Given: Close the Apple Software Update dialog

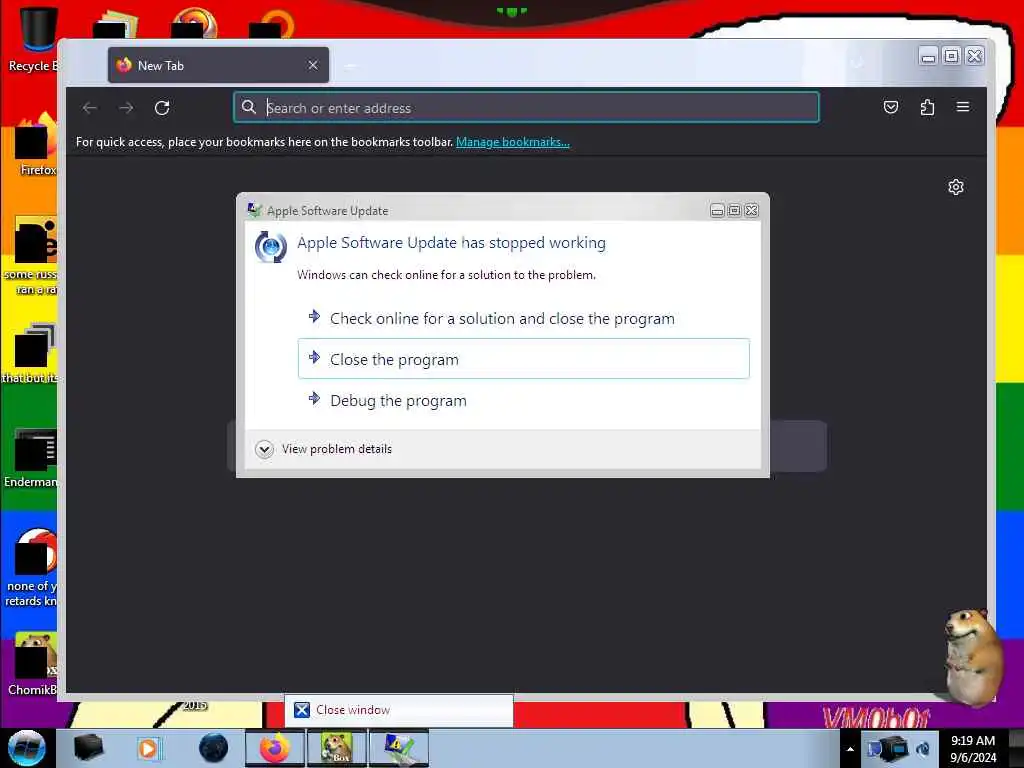Looking at the screenshot, I should 752,210.
